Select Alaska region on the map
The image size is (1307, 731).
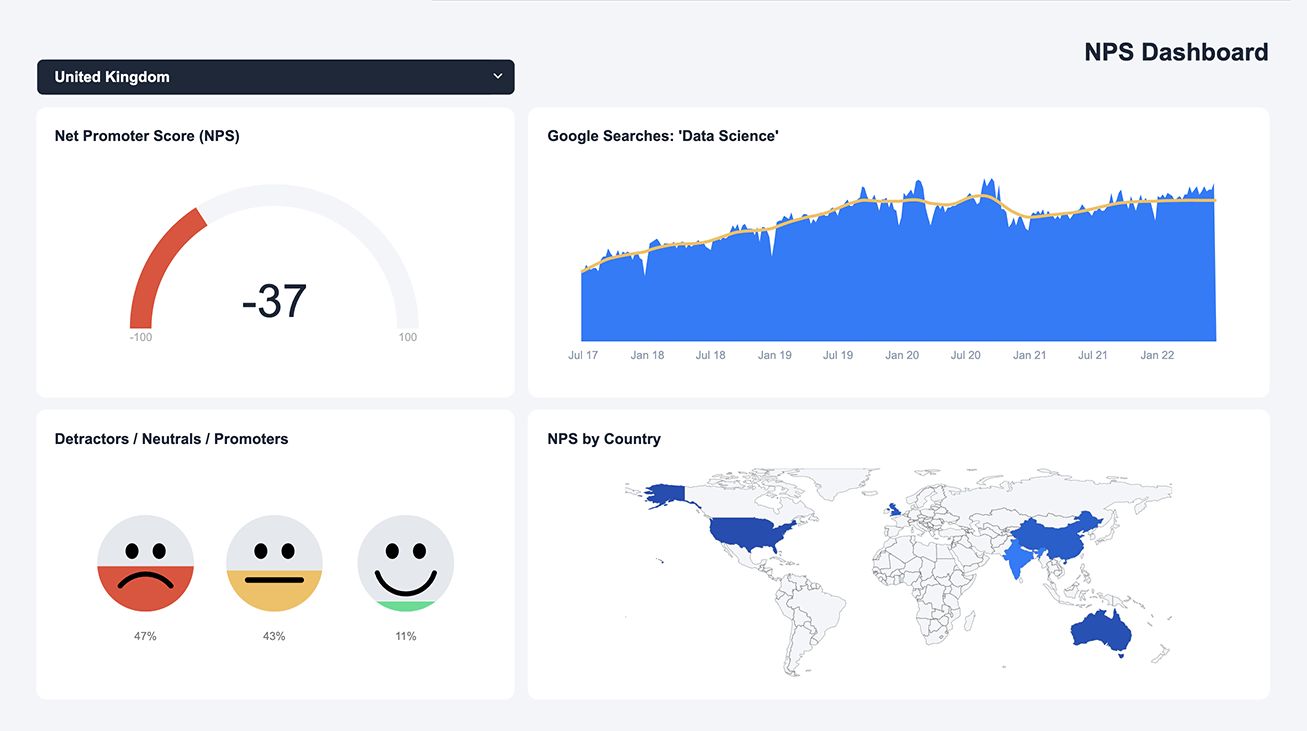[664, 494]
